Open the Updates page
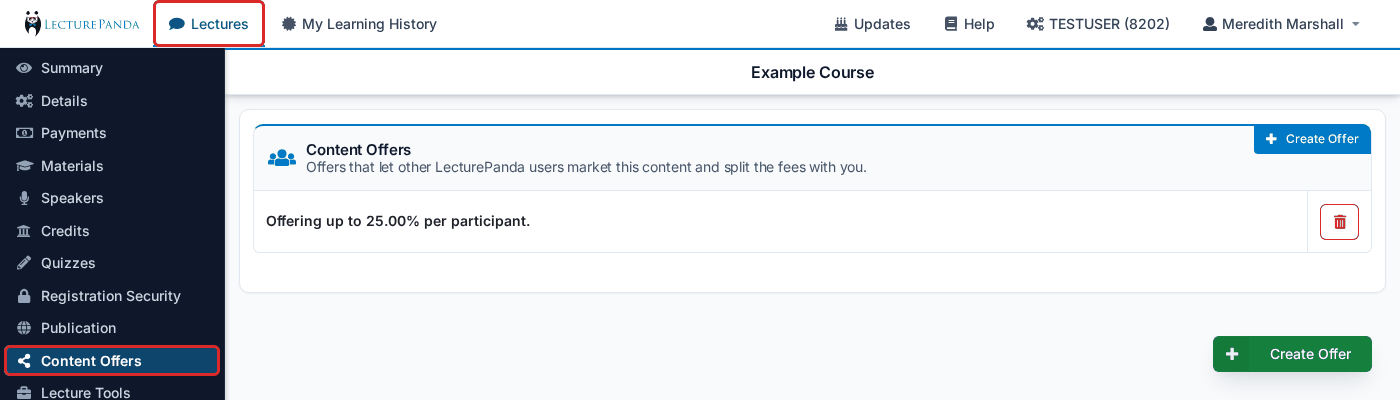Viewport: 1400px width, 400px height. [872, 24]
